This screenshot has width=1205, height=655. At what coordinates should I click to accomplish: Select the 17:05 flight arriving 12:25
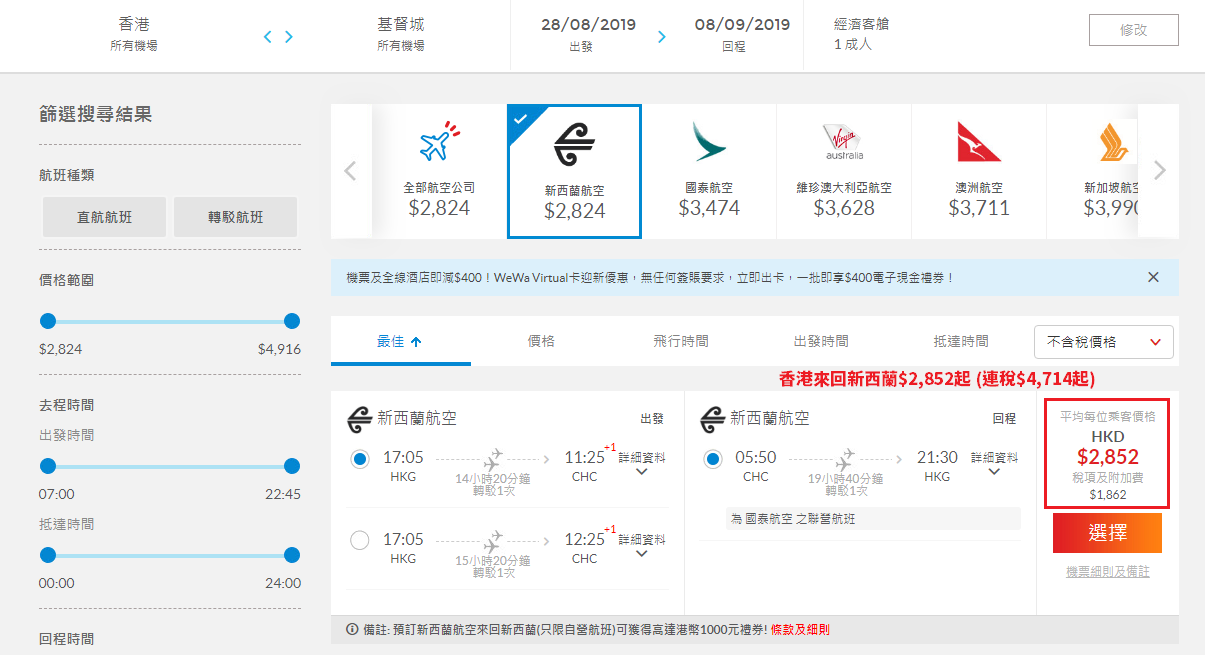pos(360,541)
